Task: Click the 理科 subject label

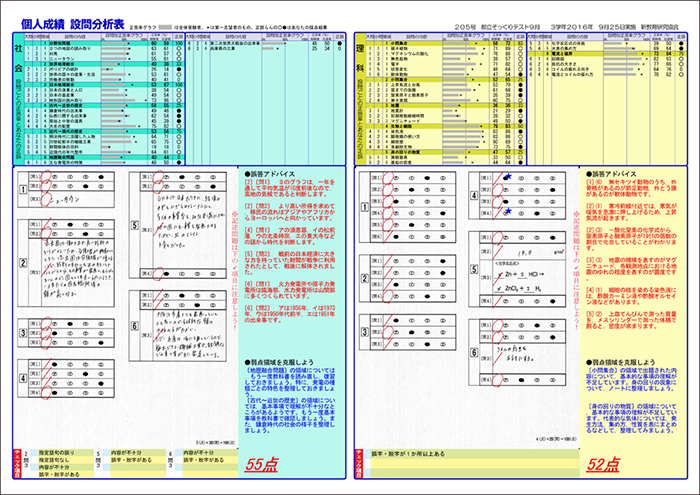Action: 360,58
